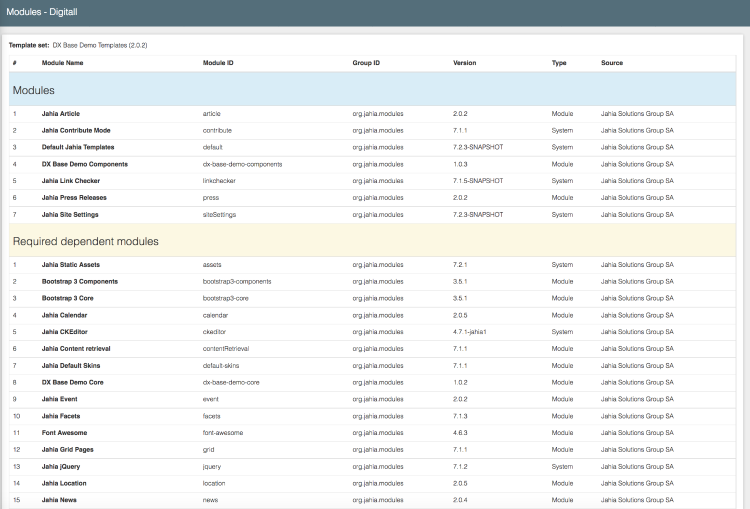Click the calendar module ID
The height and width of the screenshot is (509, 750).
(x=215, y=315)
